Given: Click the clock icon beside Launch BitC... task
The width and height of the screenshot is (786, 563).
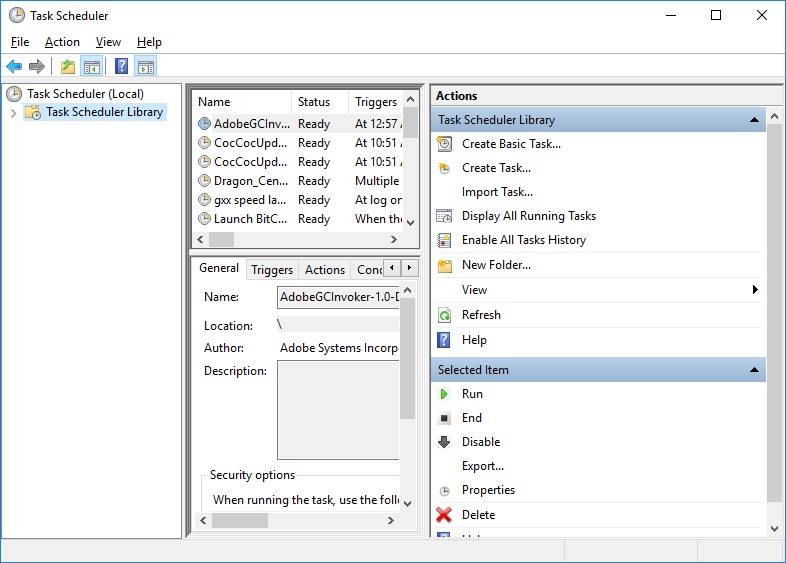Looking at the screenshot, I should (205, 219).
